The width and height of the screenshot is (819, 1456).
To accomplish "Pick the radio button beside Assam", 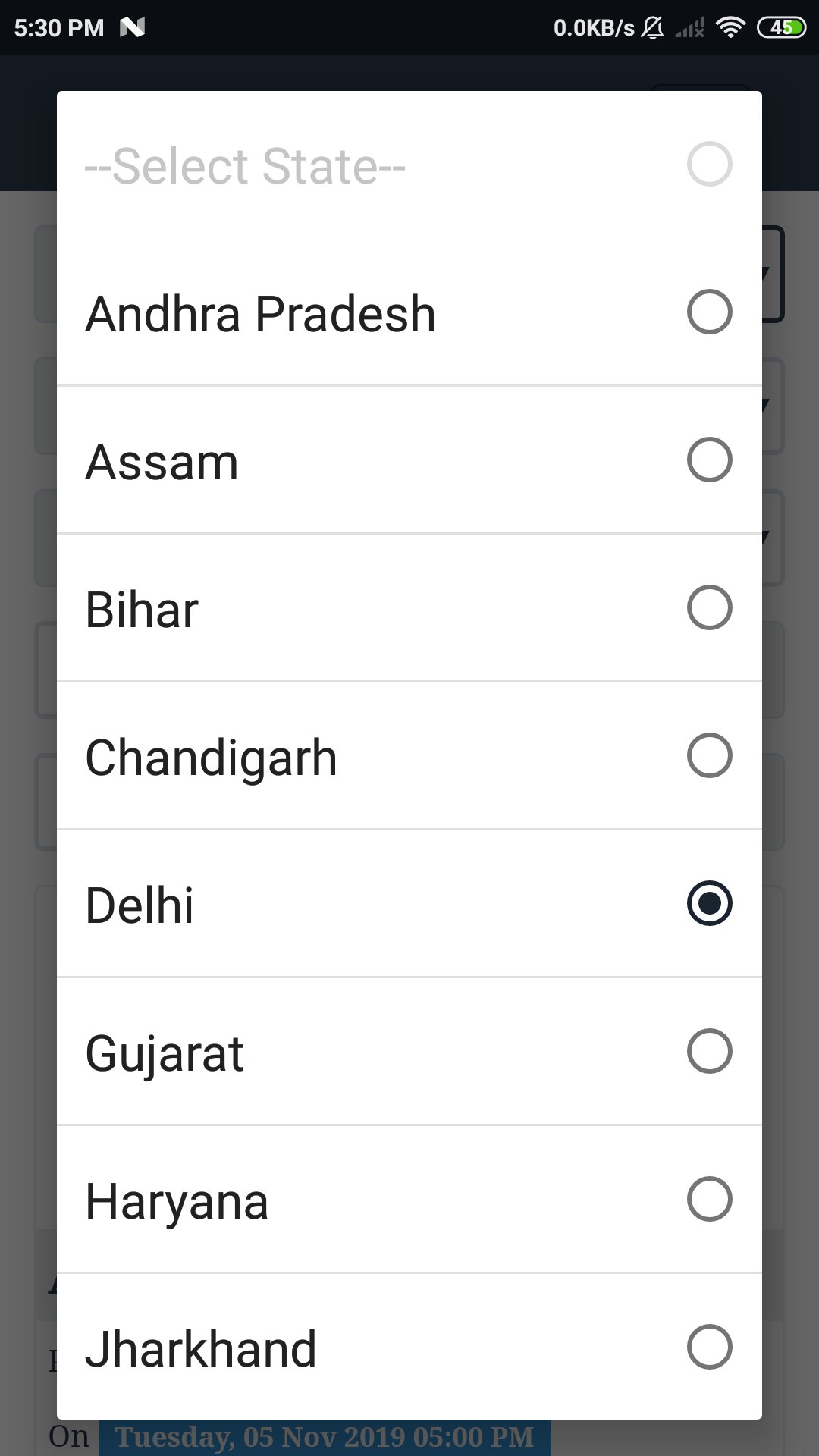I will 709,460.
